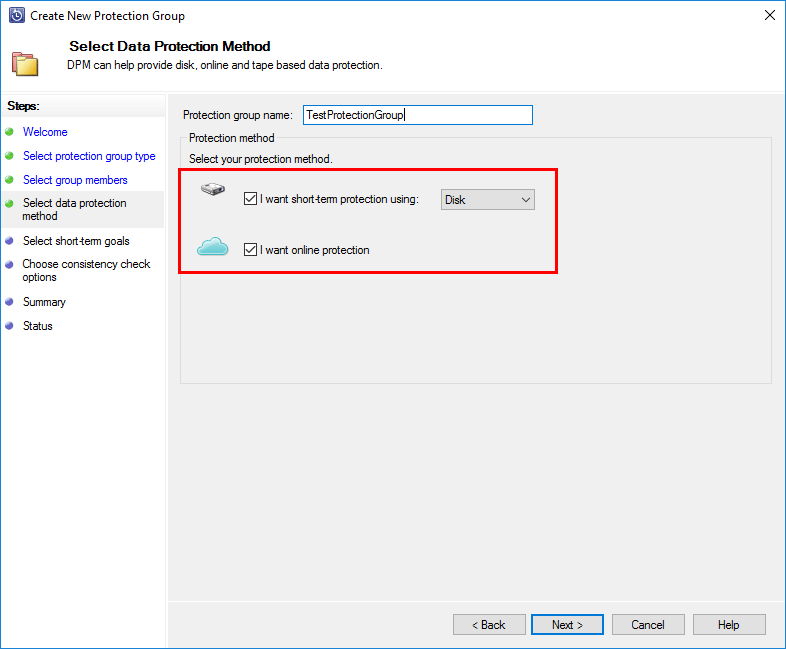Click the Steps header in the sidebar
This screenshot has height=649, width=786.
tap(23, 106)
